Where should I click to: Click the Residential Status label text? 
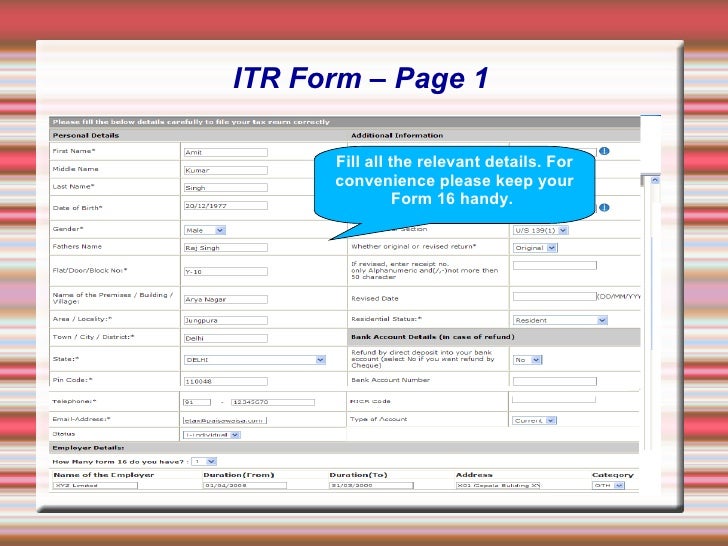386,319
